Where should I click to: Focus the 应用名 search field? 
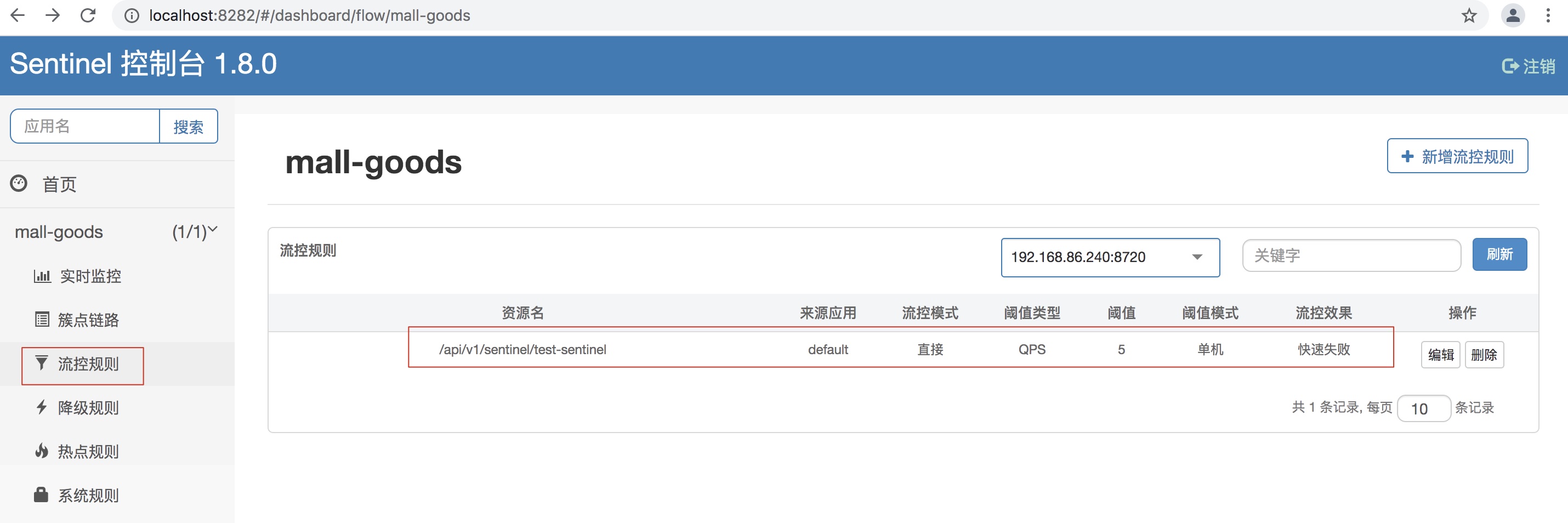pyautogui.click(x=85, y=127)
